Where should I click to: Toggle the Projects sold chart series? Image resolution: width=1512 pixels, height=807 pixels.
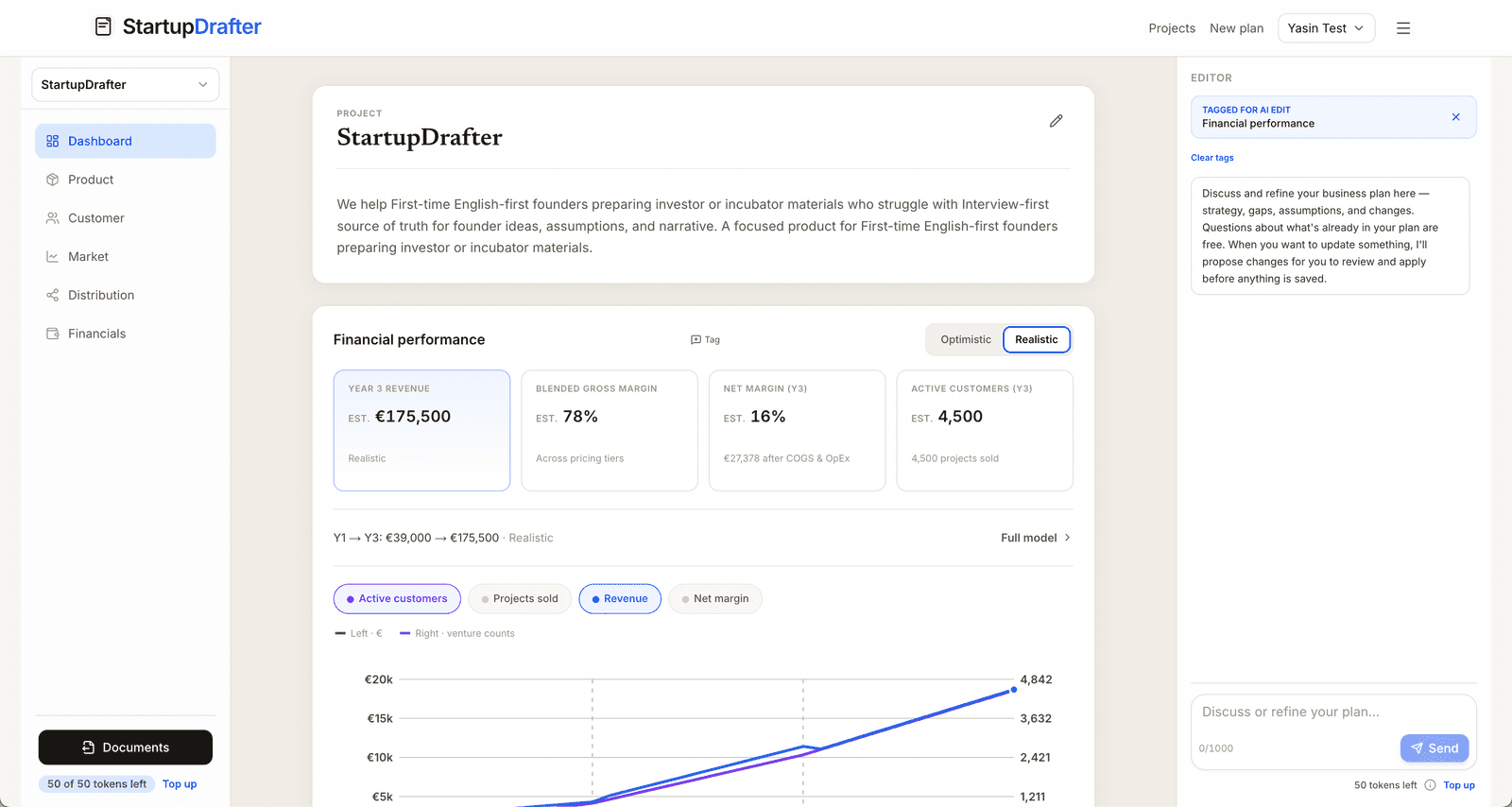520,598
